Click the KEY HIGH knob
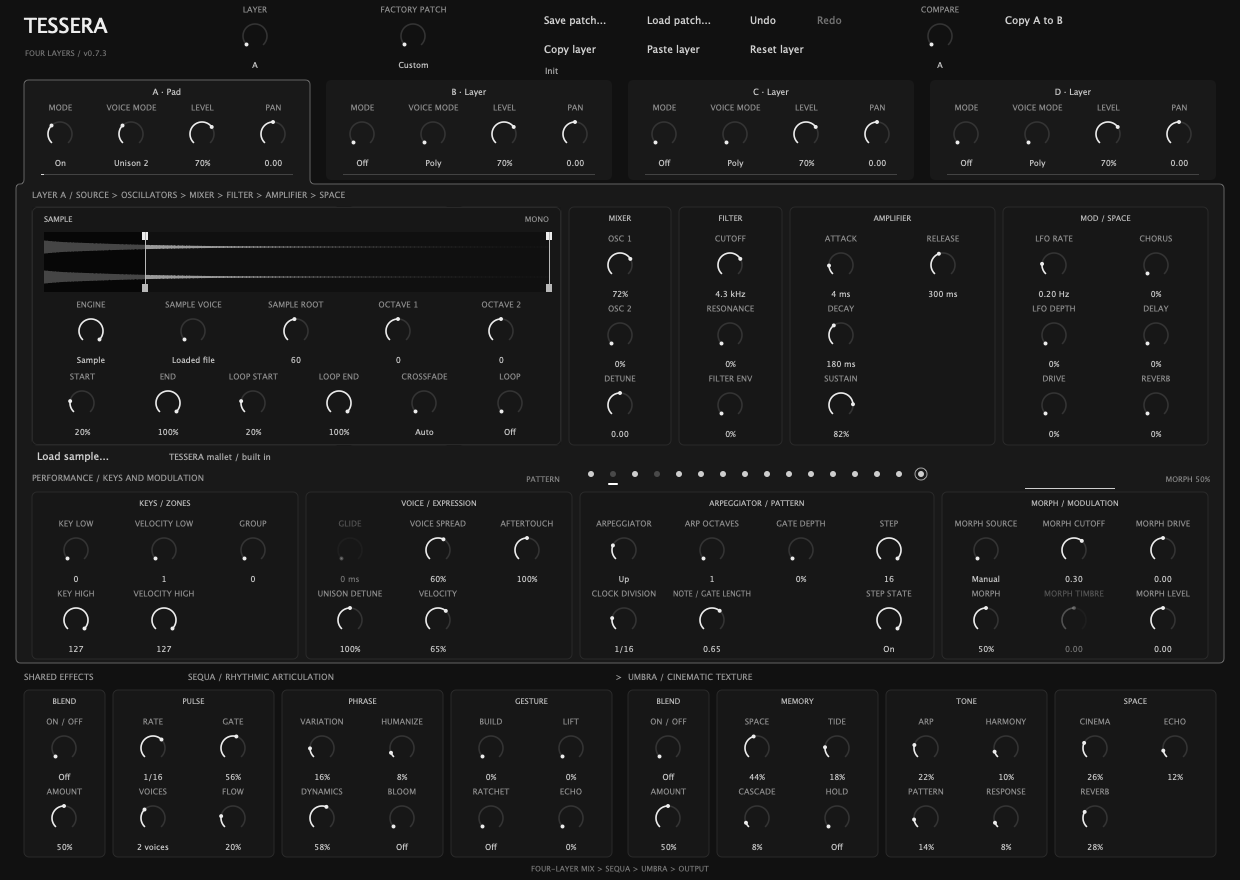The height and width of the screenshot is (880, 1240). coord(76,620)
